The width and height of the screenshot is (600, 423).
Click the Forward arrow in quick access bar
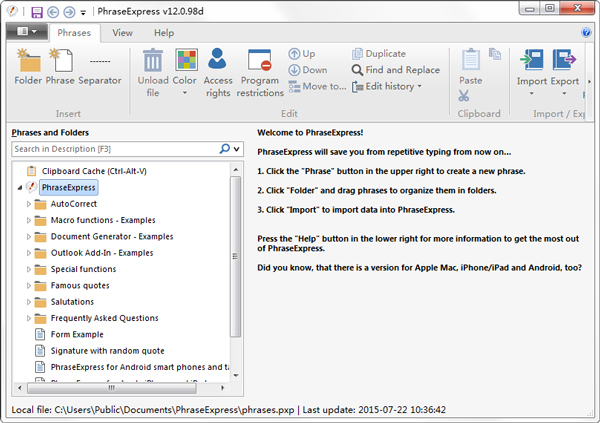[69, 12]
